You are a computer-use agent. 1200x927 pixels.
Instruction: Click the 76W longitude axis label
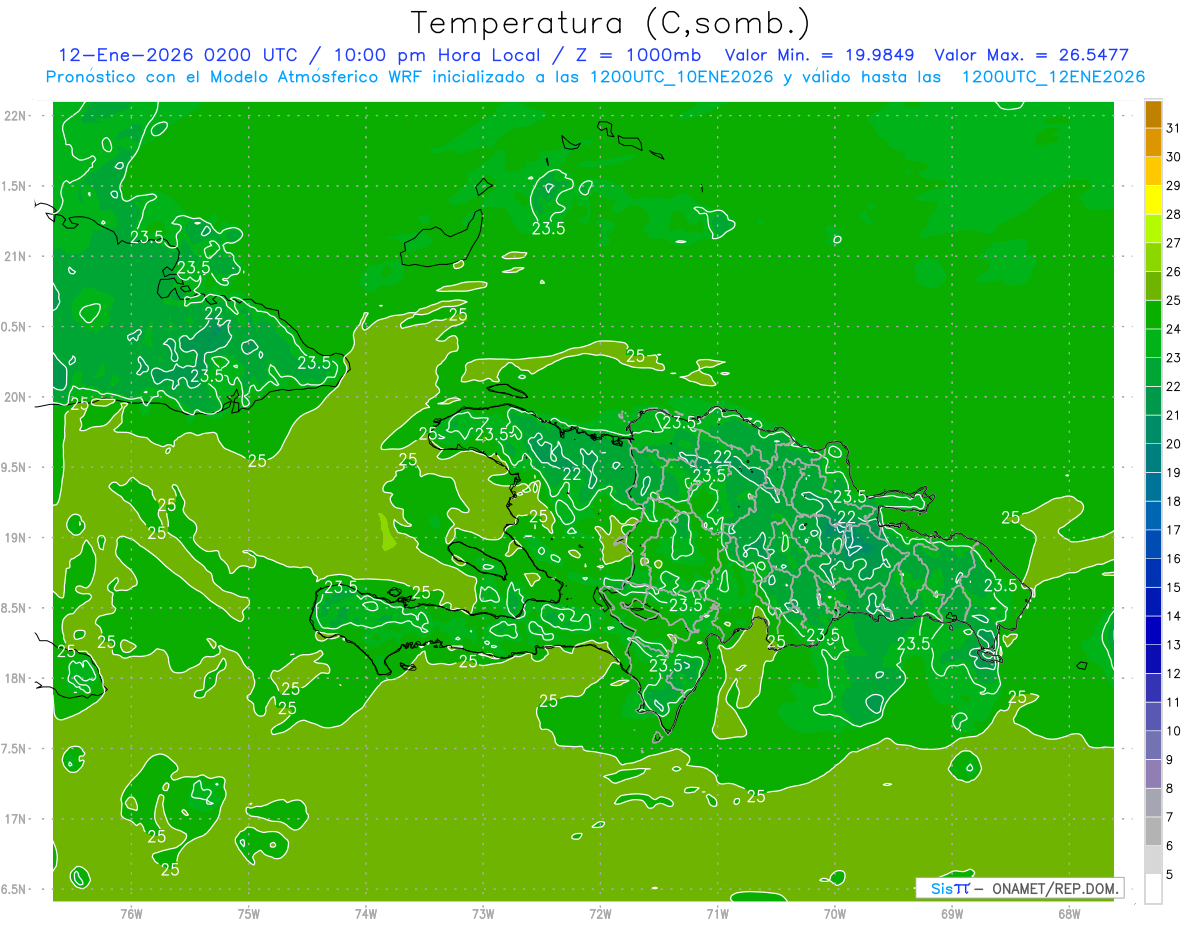click(131, 914)
